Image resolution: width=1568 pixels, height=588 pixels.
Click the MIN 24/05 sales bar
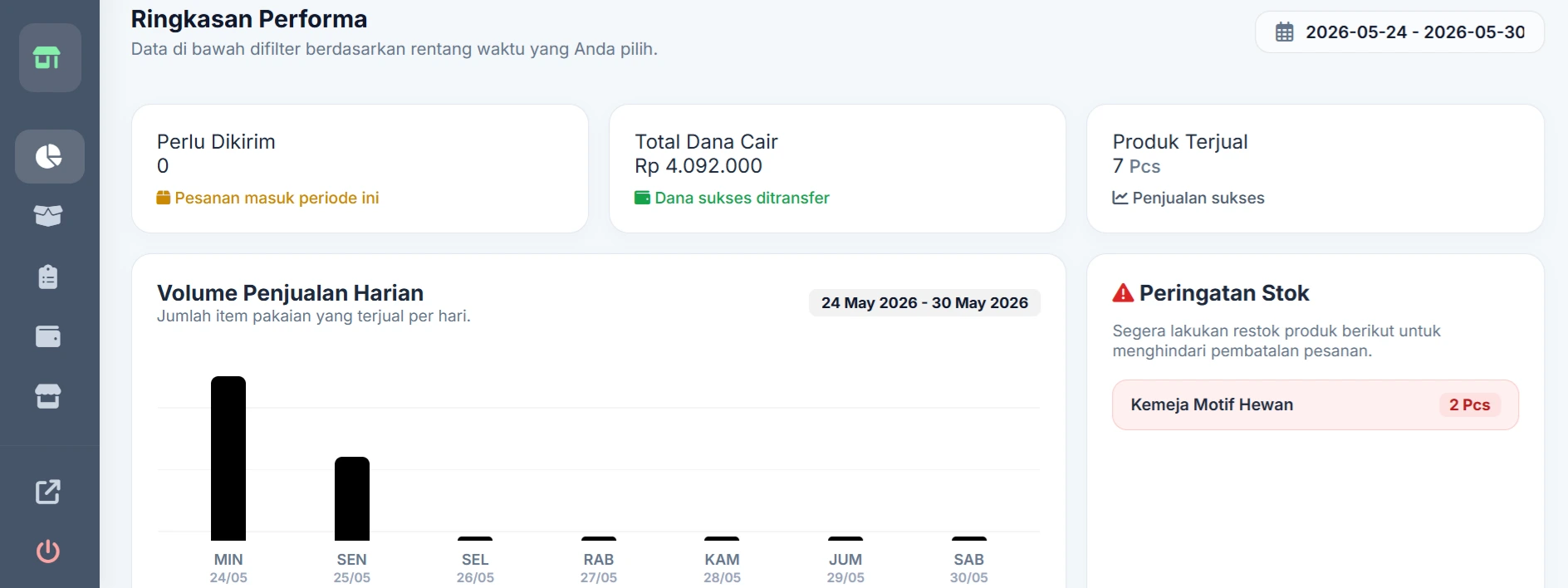[228, 458]
